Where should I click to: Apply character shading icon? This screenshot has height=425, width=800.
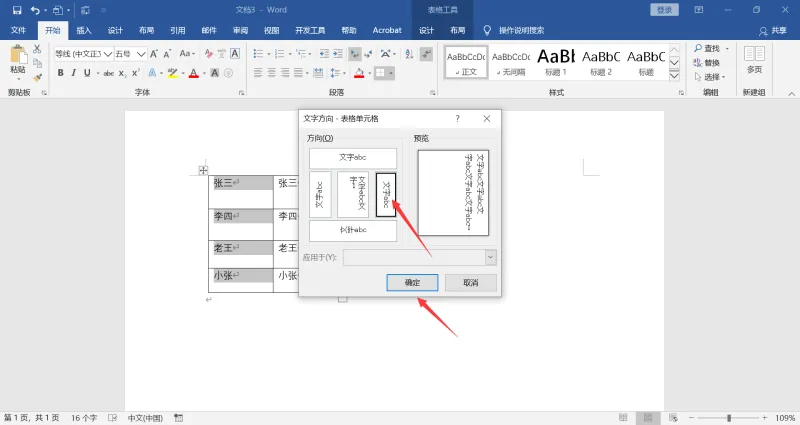tap(215, 73)
